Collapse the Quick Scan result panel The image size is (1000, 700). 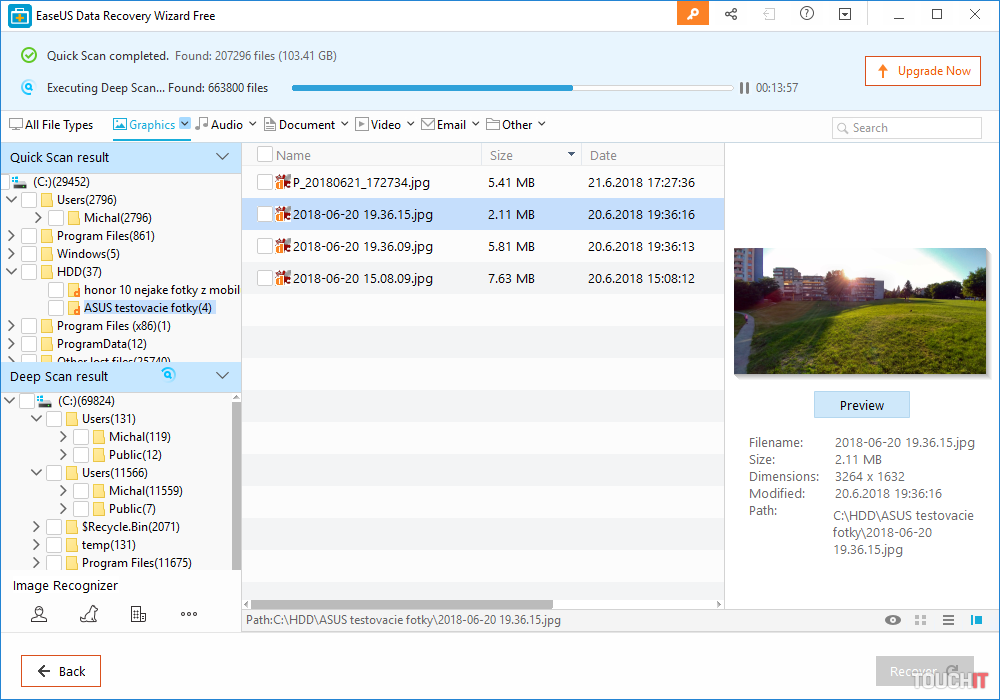[223, 157]
